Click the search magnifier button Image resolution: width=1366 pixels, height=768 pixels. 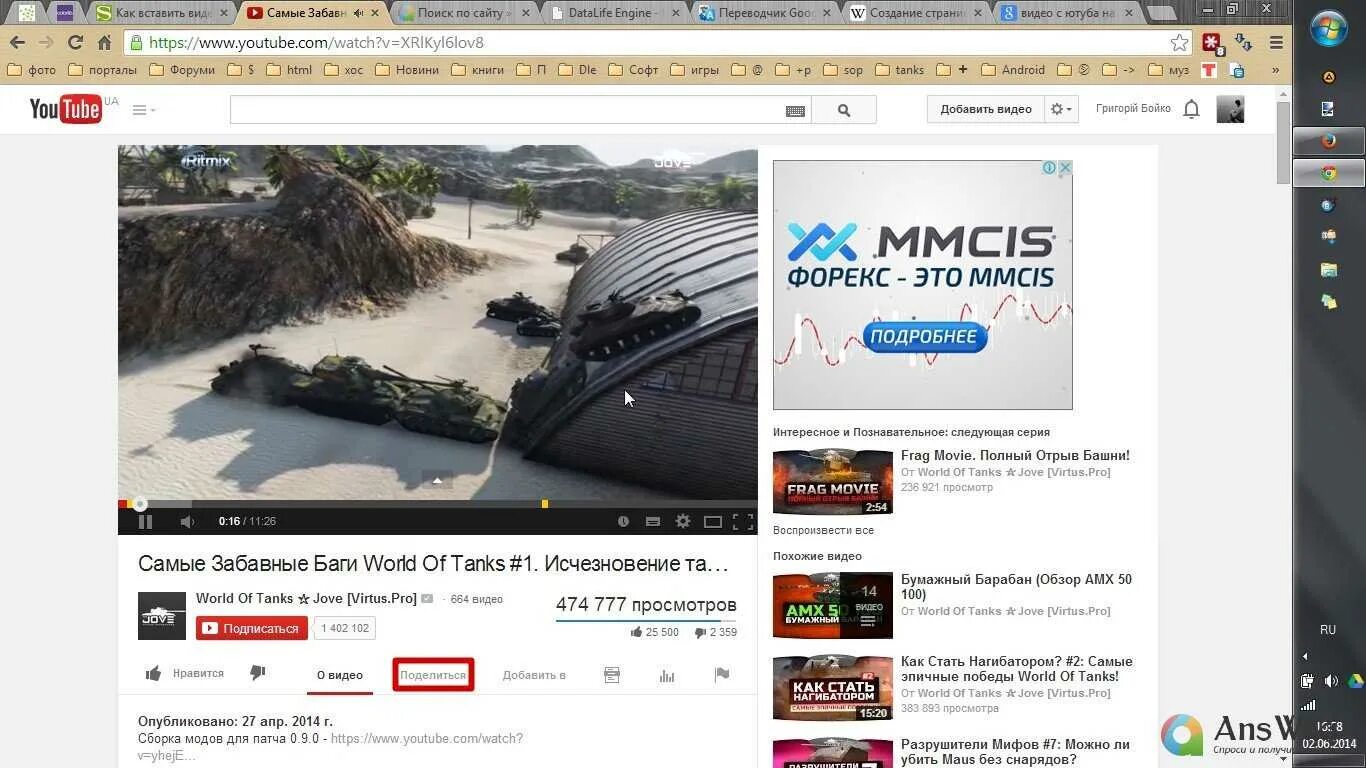844,110
